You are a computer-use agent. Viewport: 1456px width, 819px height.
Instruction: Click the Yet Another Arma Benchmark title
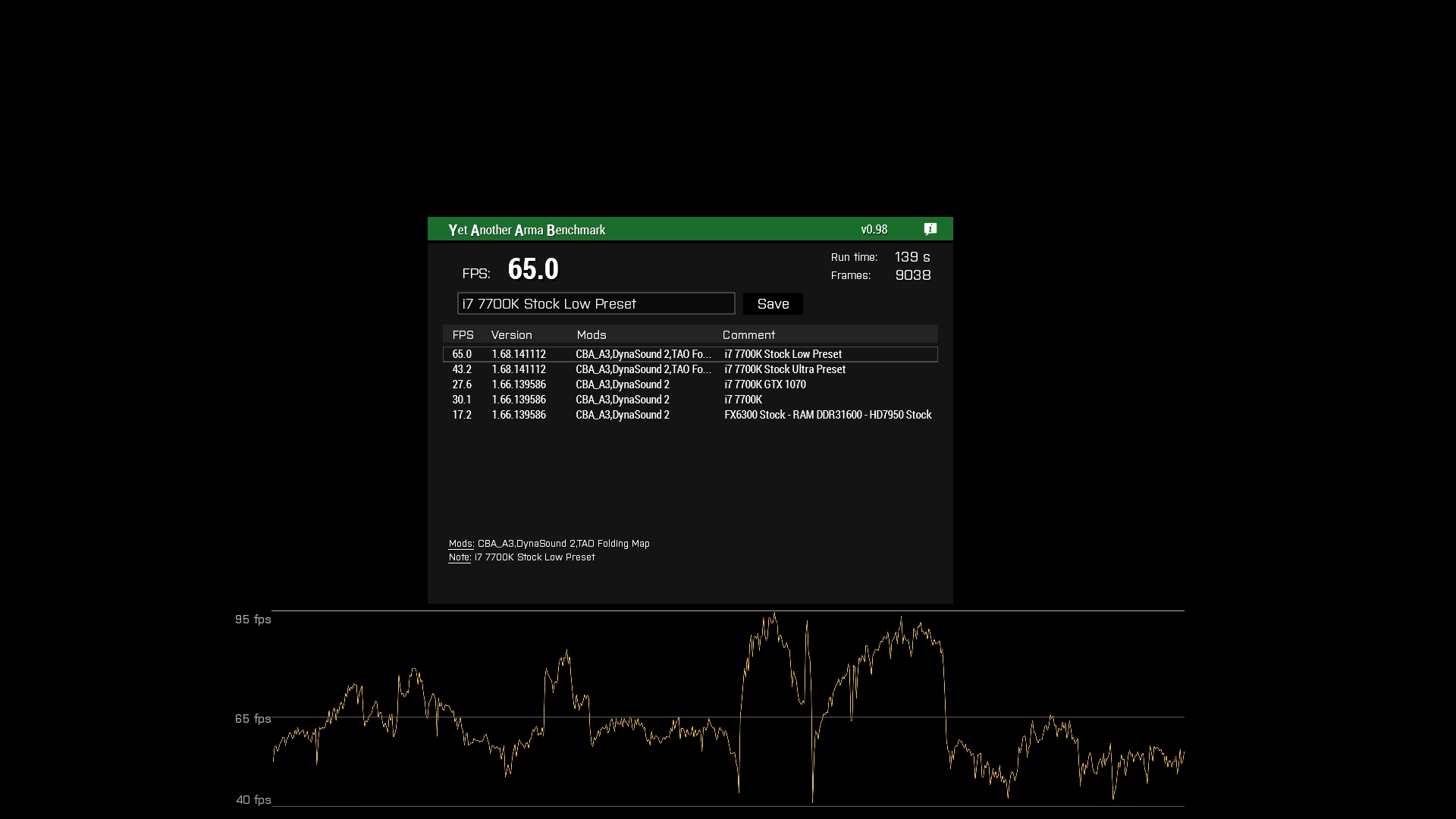click(x=526, y=230)
